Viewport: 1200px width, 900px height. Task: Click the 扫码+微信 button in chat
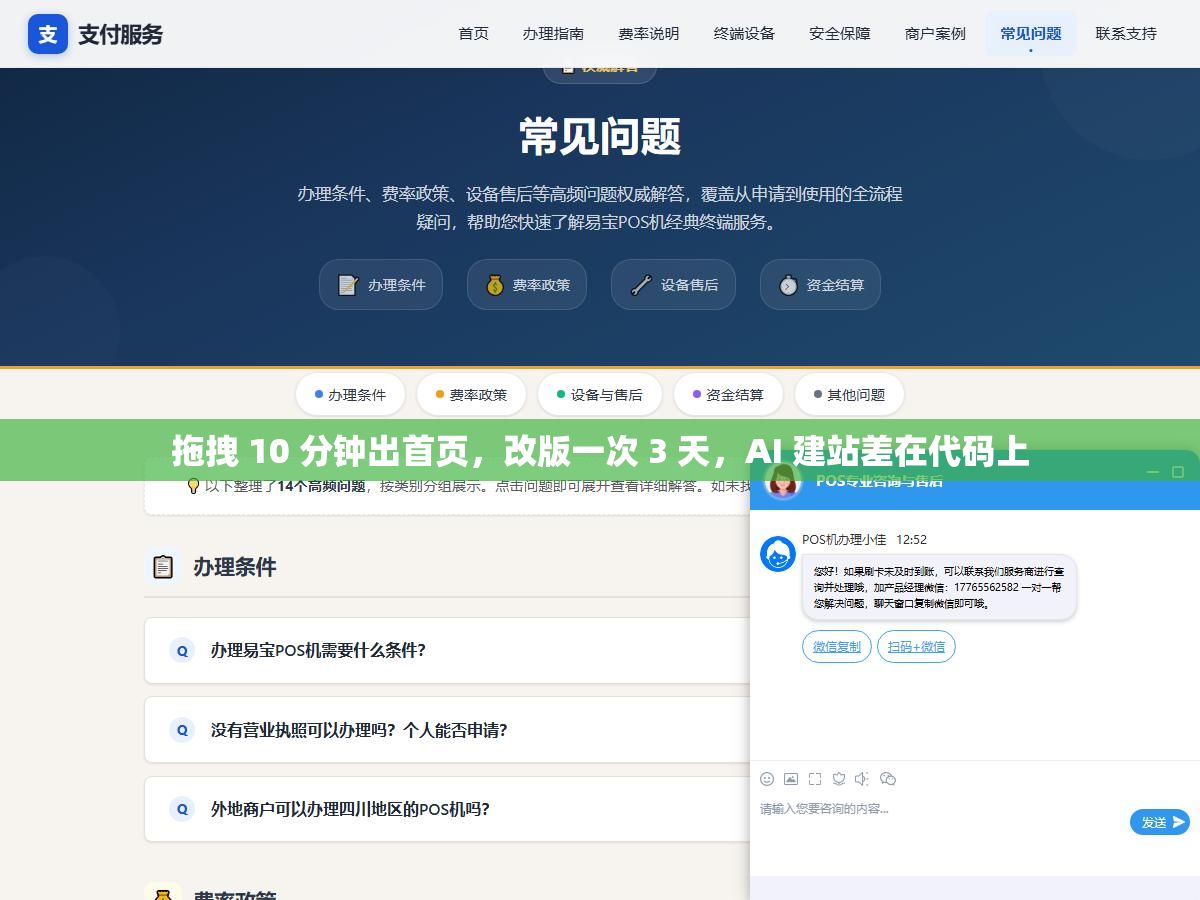[916, 647]
